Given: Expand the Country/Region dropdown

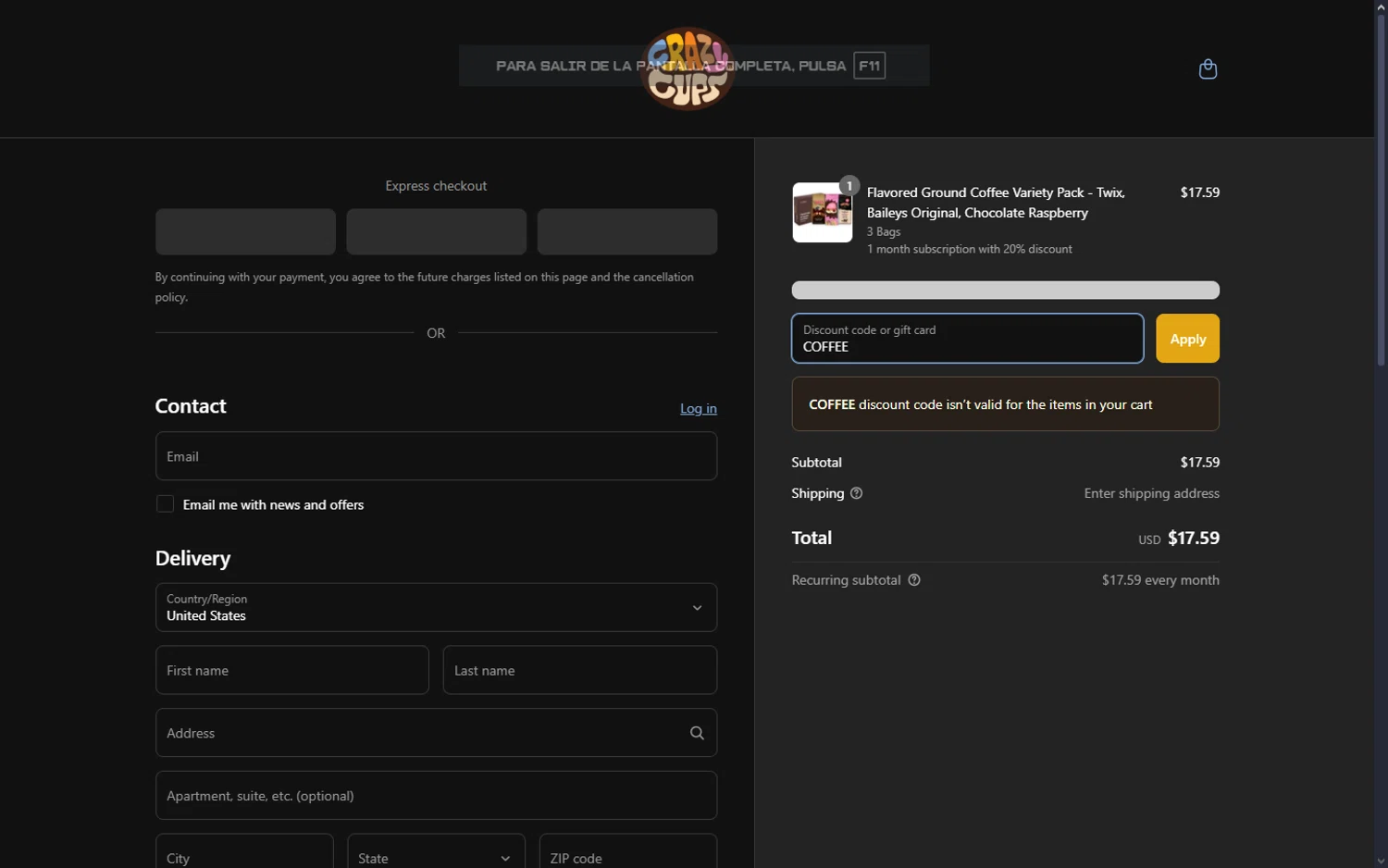Looking at the screenshot, I should point(436,607).
